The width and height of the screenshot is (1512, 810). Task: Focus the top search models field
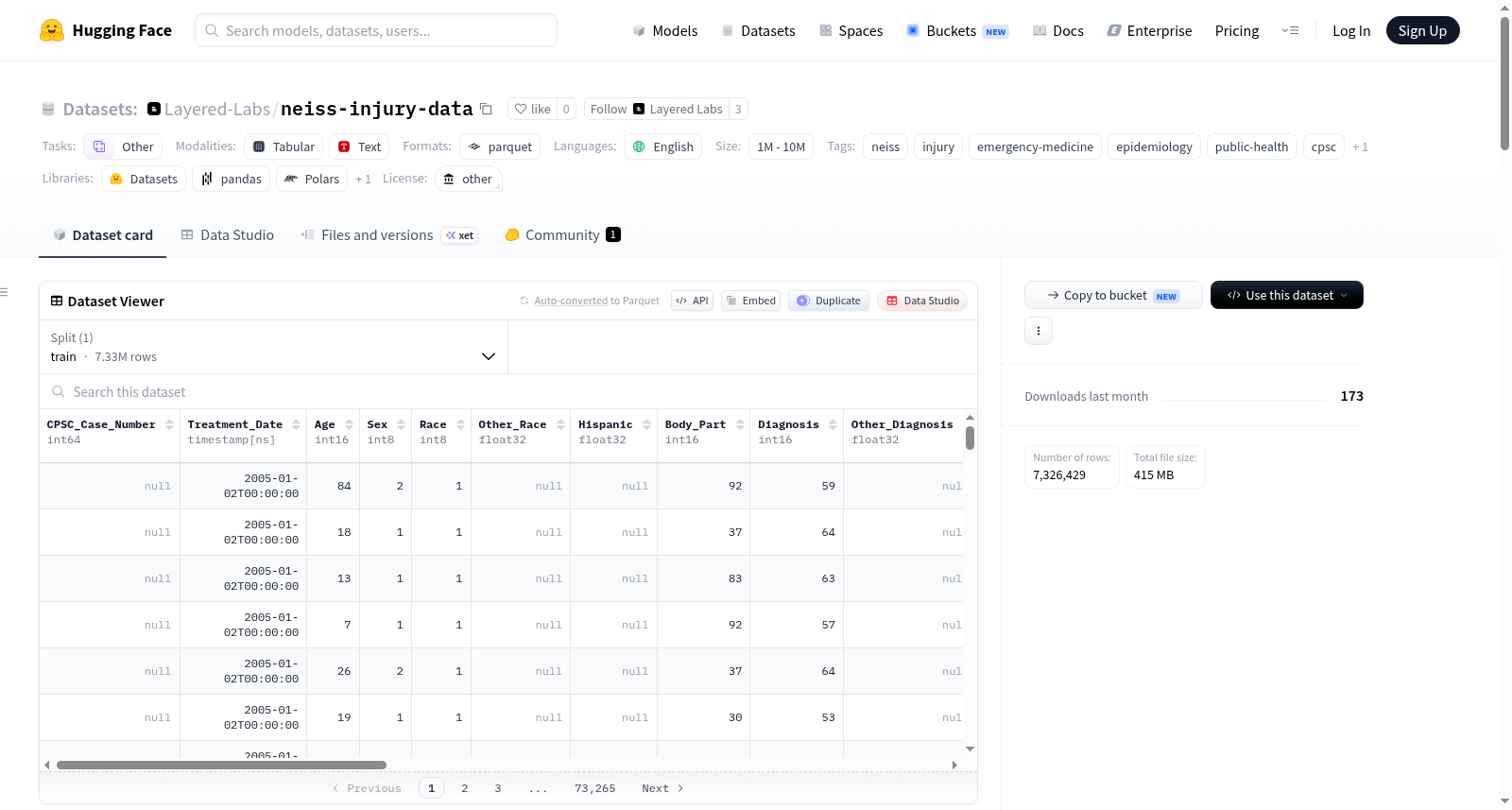tap(376, 30)
